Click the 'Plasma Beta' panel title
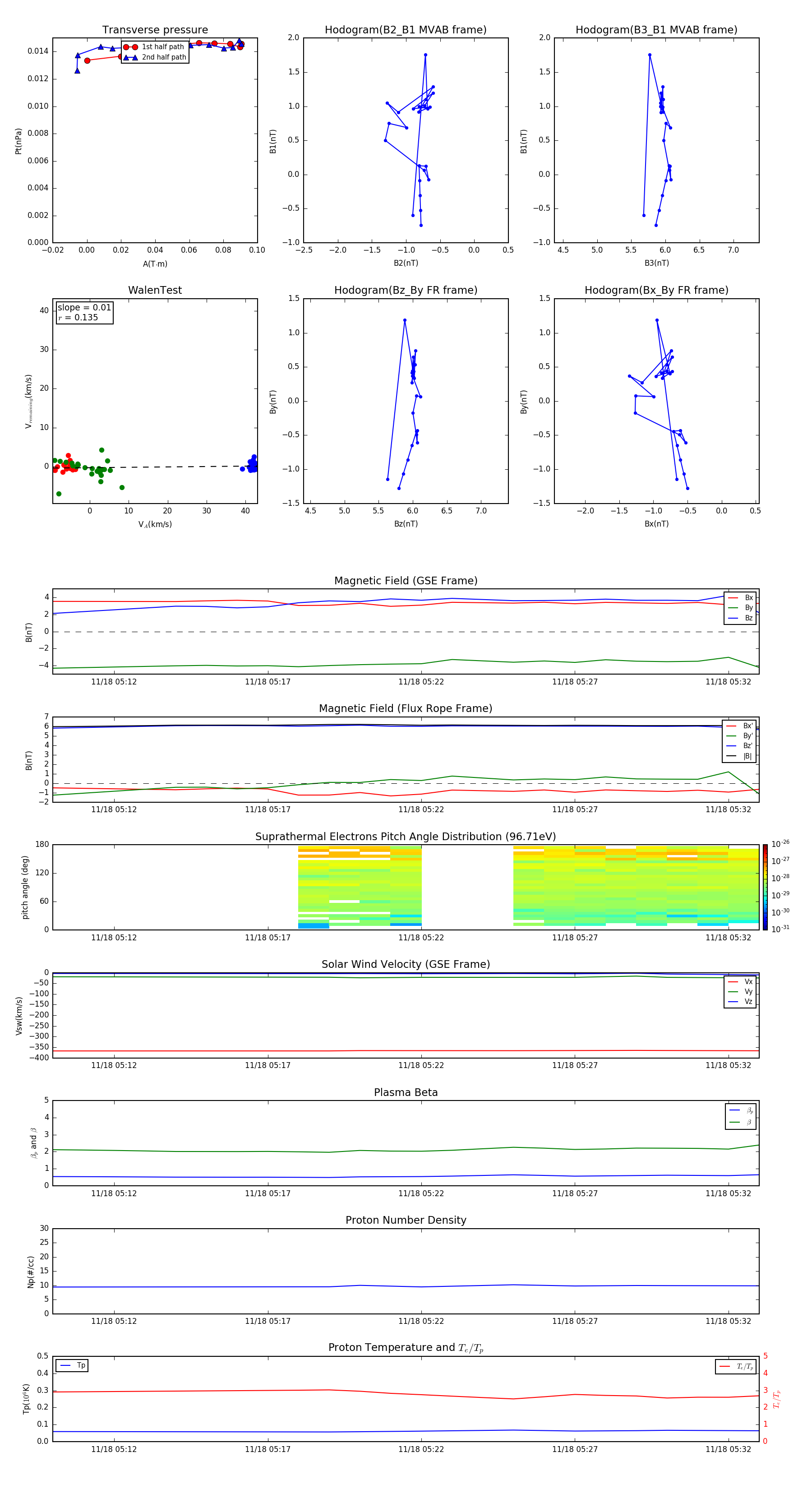The height and width of the screenshot is (1489, 812). coord(406,1093)
